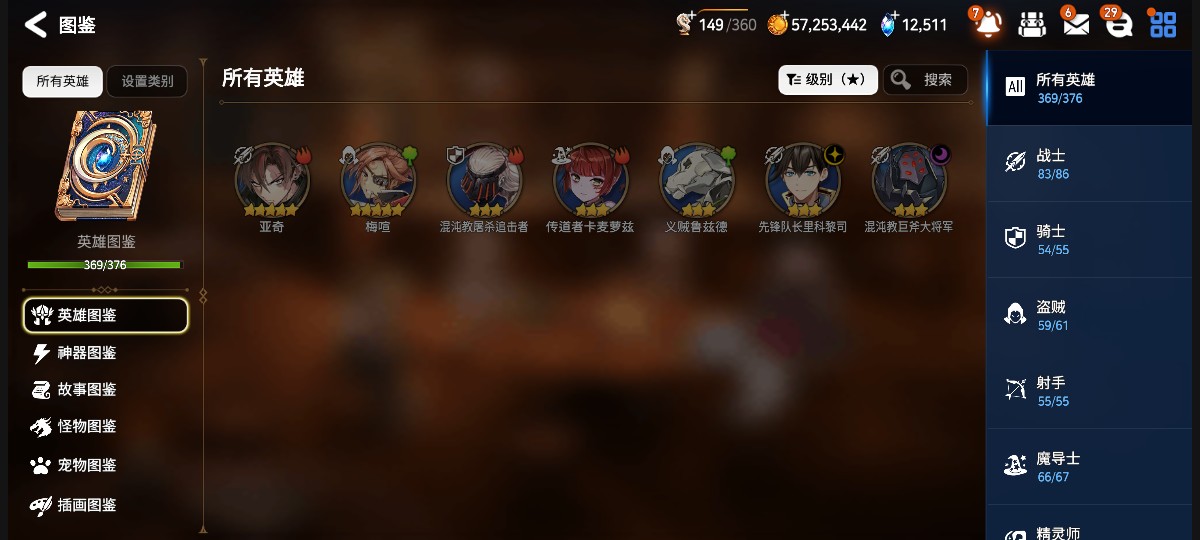Open the mail envelope icon
This screenshot has height=540, width=1200.
tap(1076, 25)
